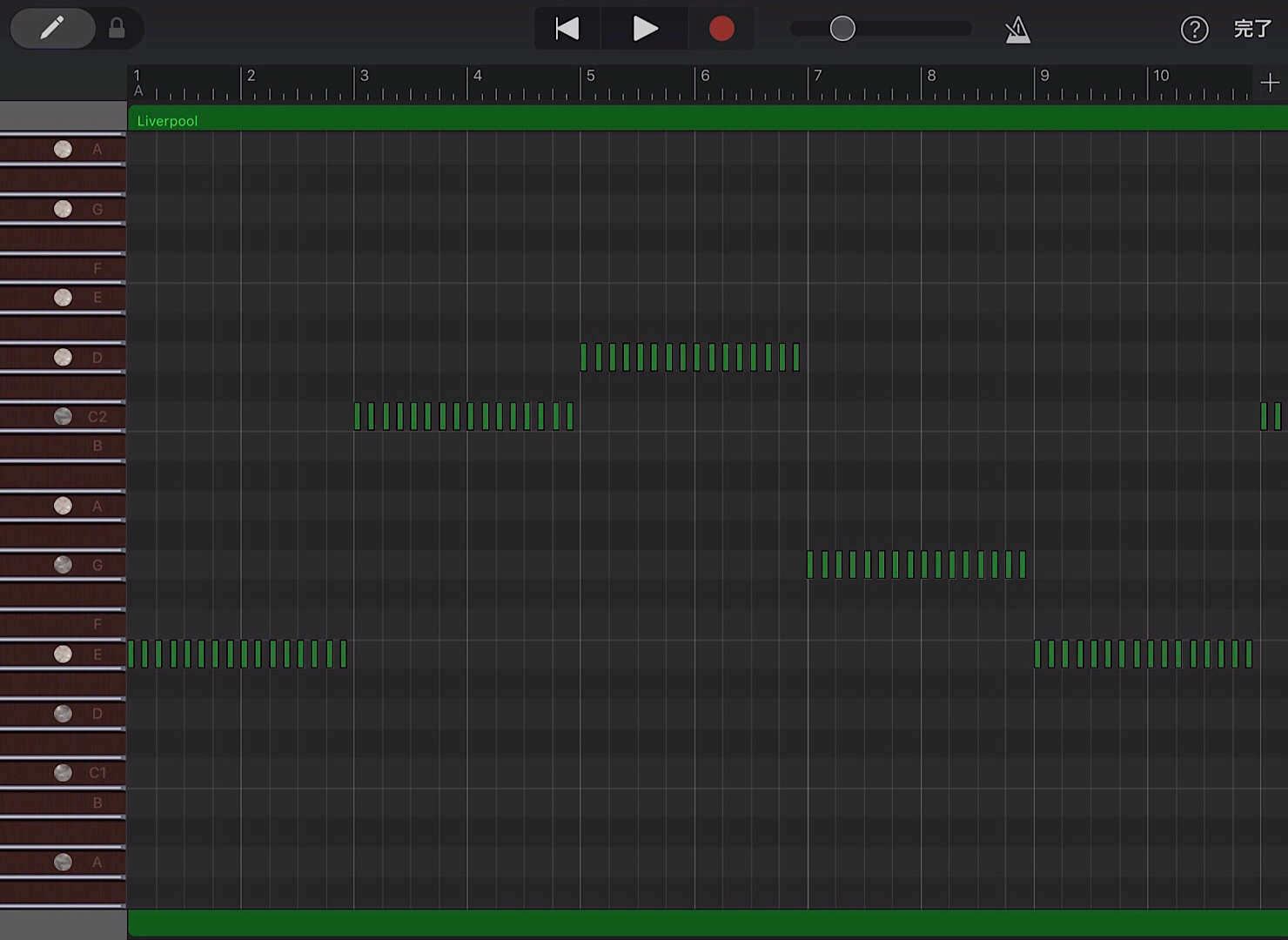Screen dimensions: 1288x940
Task: Tap the C2 fret key
Action: [63, 416]
